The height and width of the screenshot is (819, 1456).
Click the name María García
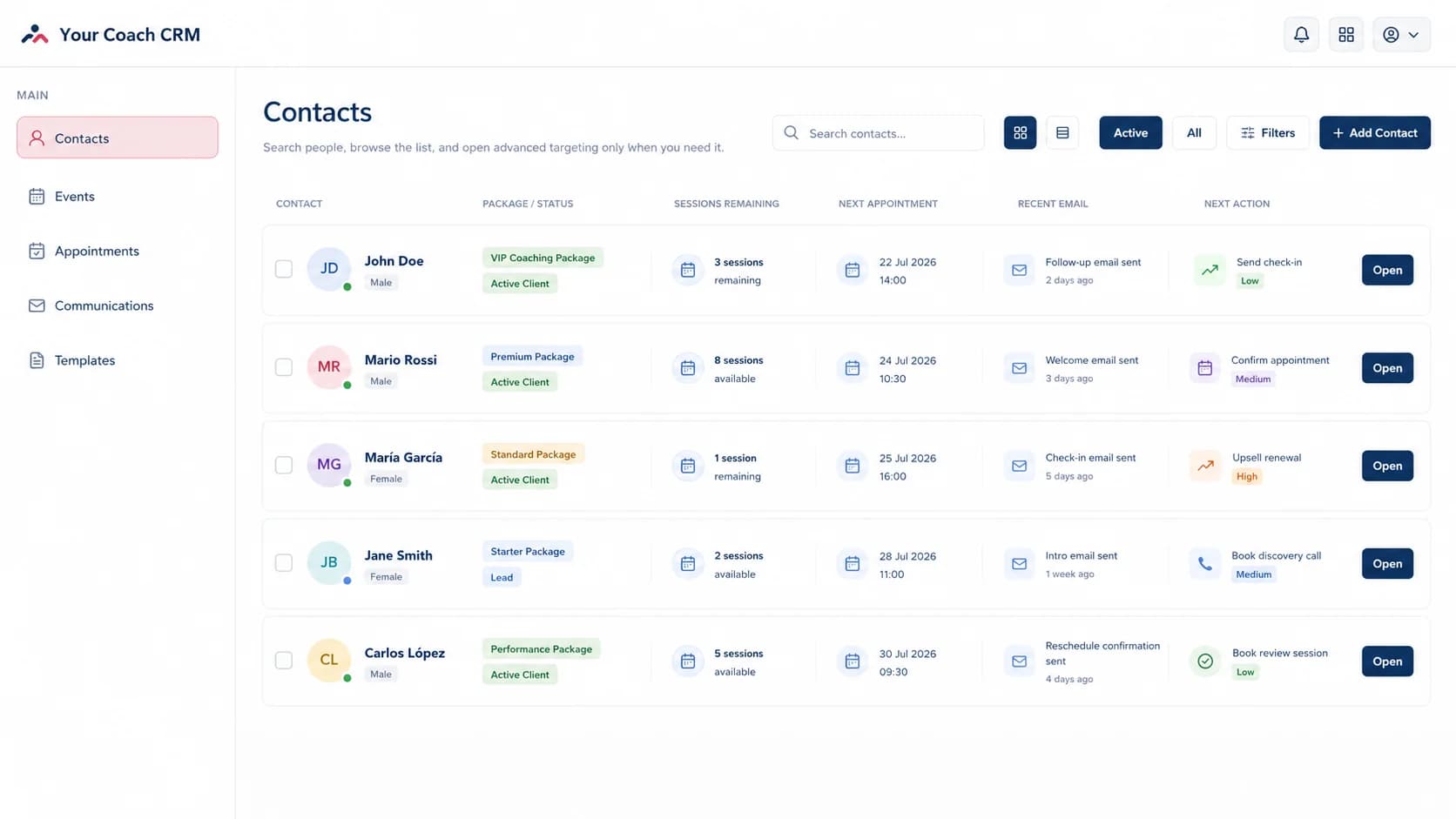click(403, 458)
